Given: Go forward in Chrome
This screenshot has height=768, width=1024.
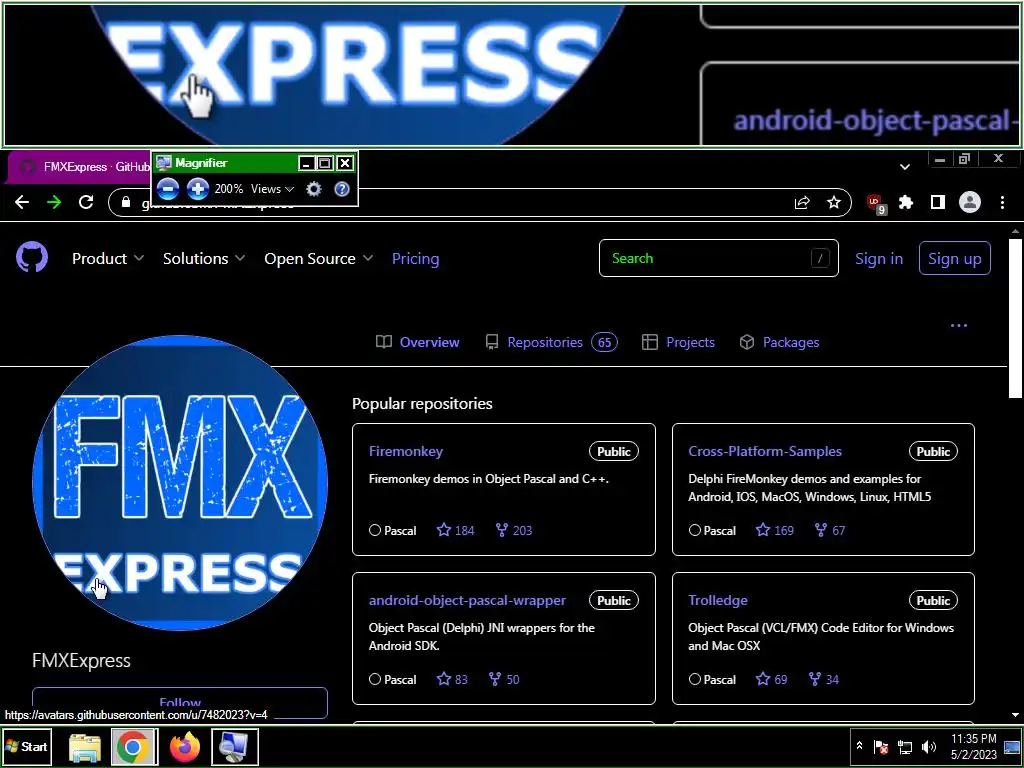Looking at the screenshot, I should tap(54, 202).
